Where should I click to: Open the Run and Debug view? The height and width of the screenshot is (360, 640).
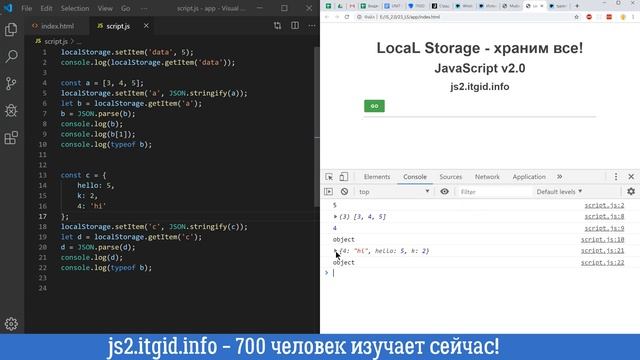click(11, 111)
